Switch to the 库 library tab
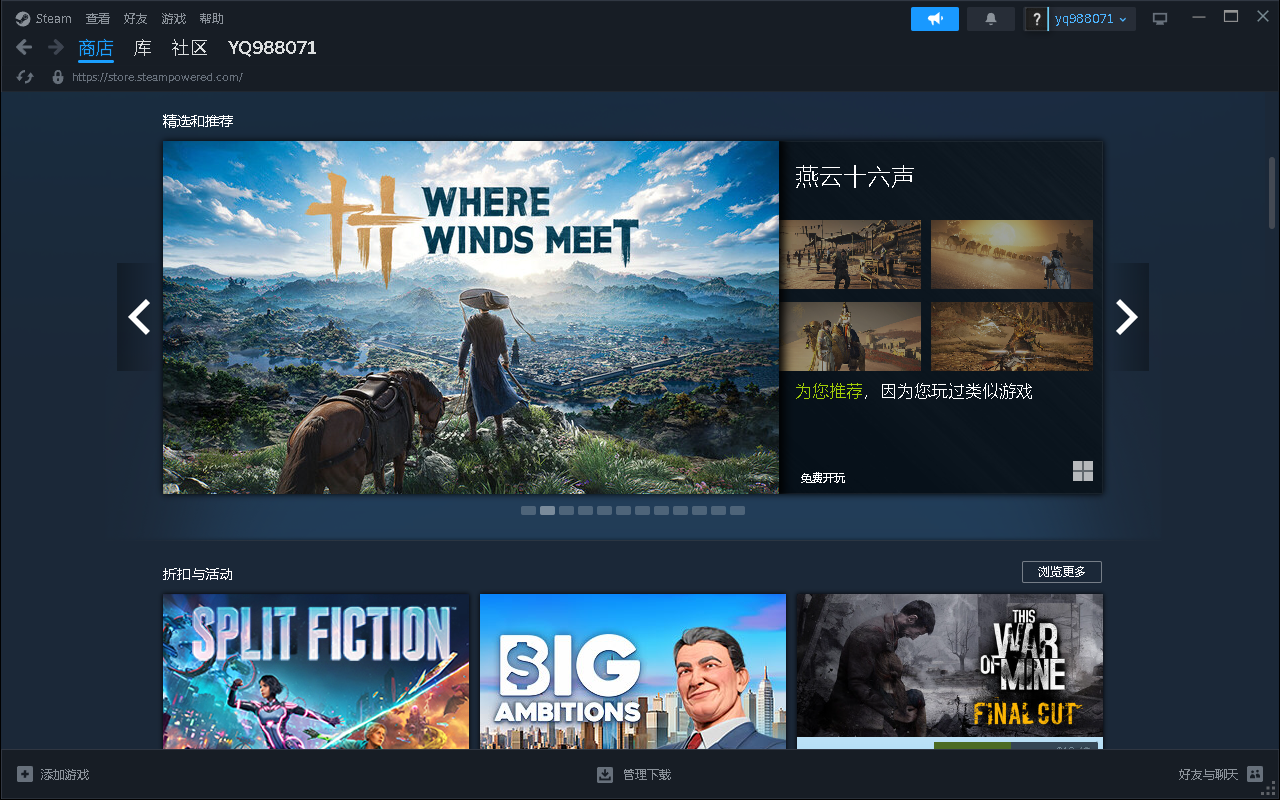Image resolution: width=1280 pixels, height=800 pixels. pyautogui.click(x=143, y=48)
